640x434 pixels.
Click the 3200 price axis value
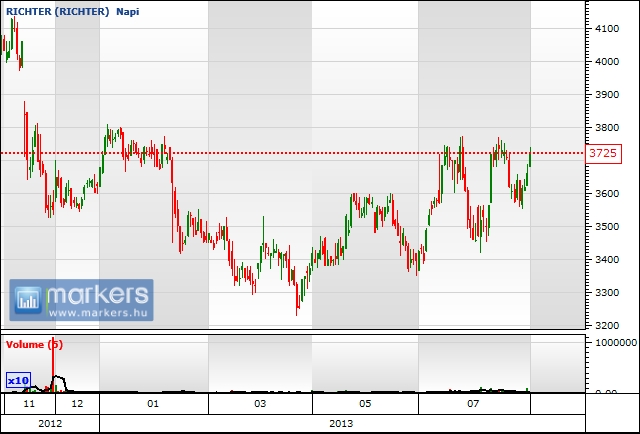(607, 325)
